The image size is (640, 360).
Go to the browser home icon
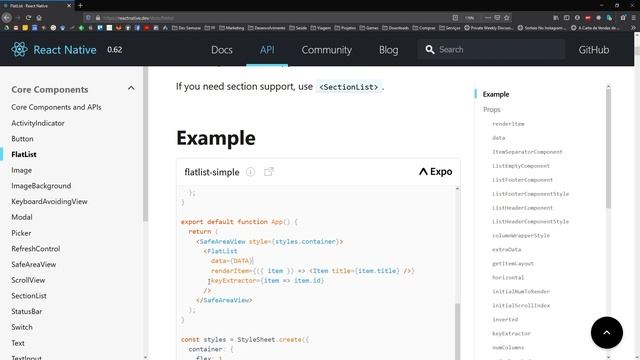39,18
